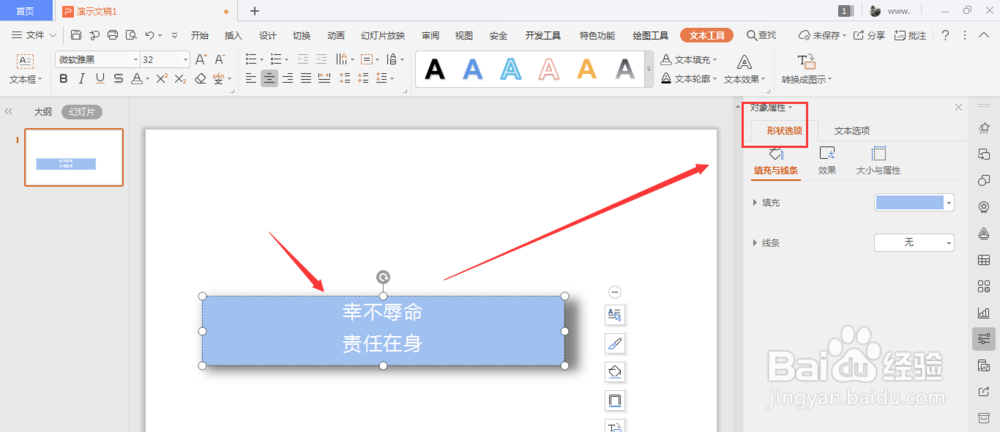Click the Increase Indent icon
This screenshot has height=432, width=1000.
(321, 59)
